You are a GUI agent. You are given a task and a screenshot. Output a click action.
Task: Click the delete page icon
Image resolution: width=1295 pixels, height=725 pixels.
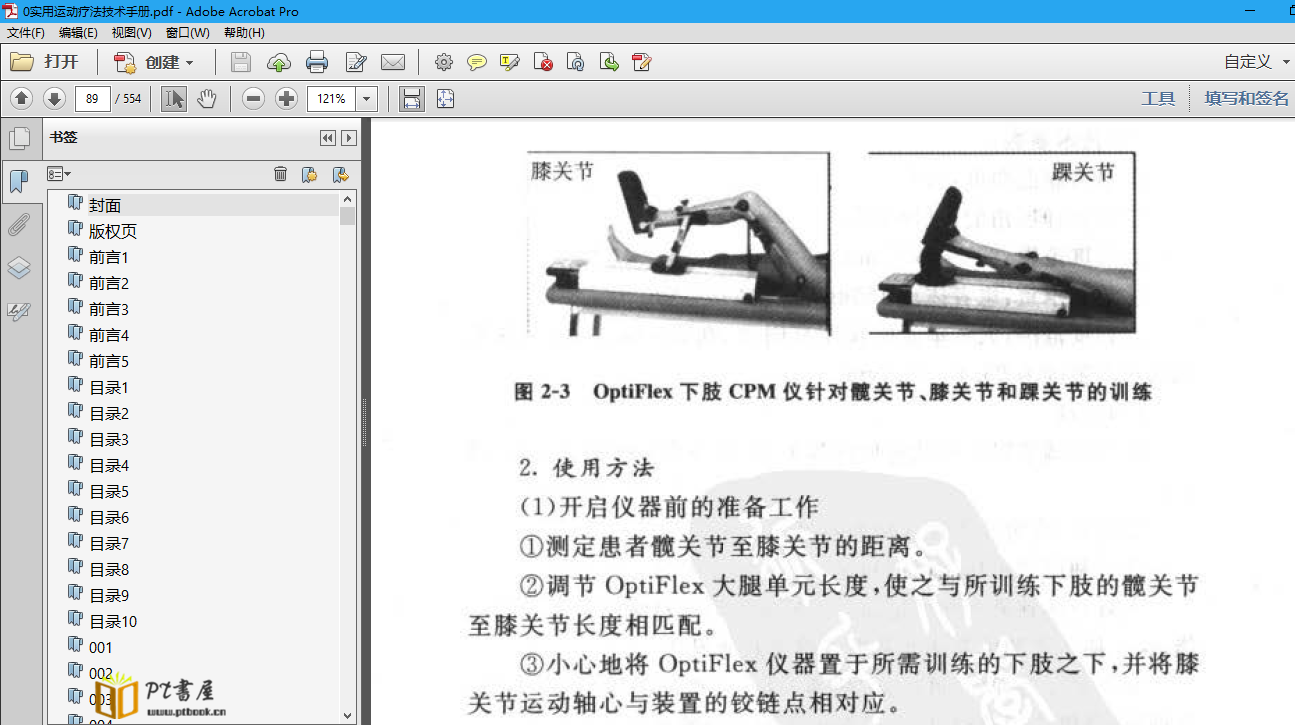pos(543,62)
